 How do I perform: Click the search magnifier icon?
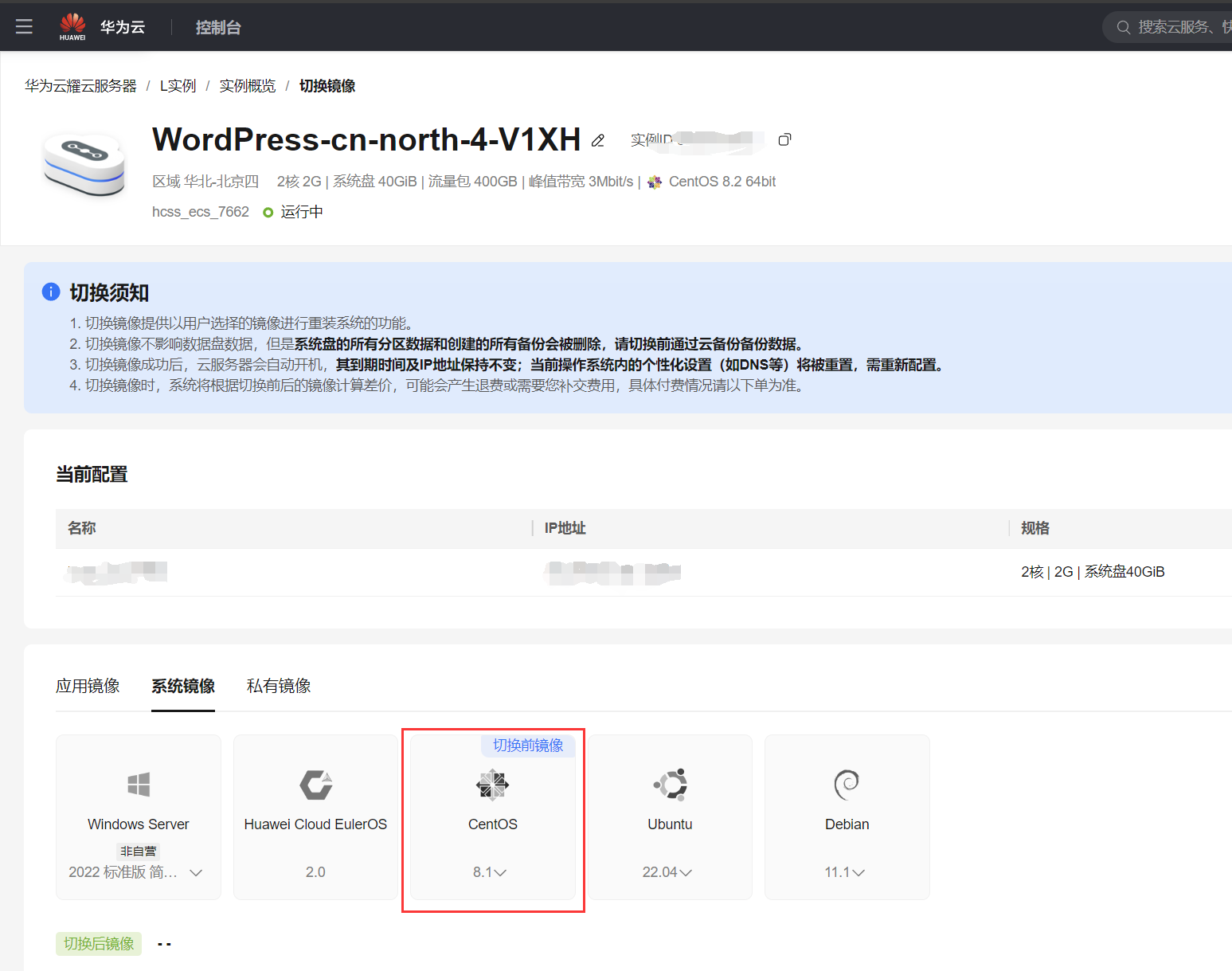(1123, 27)
